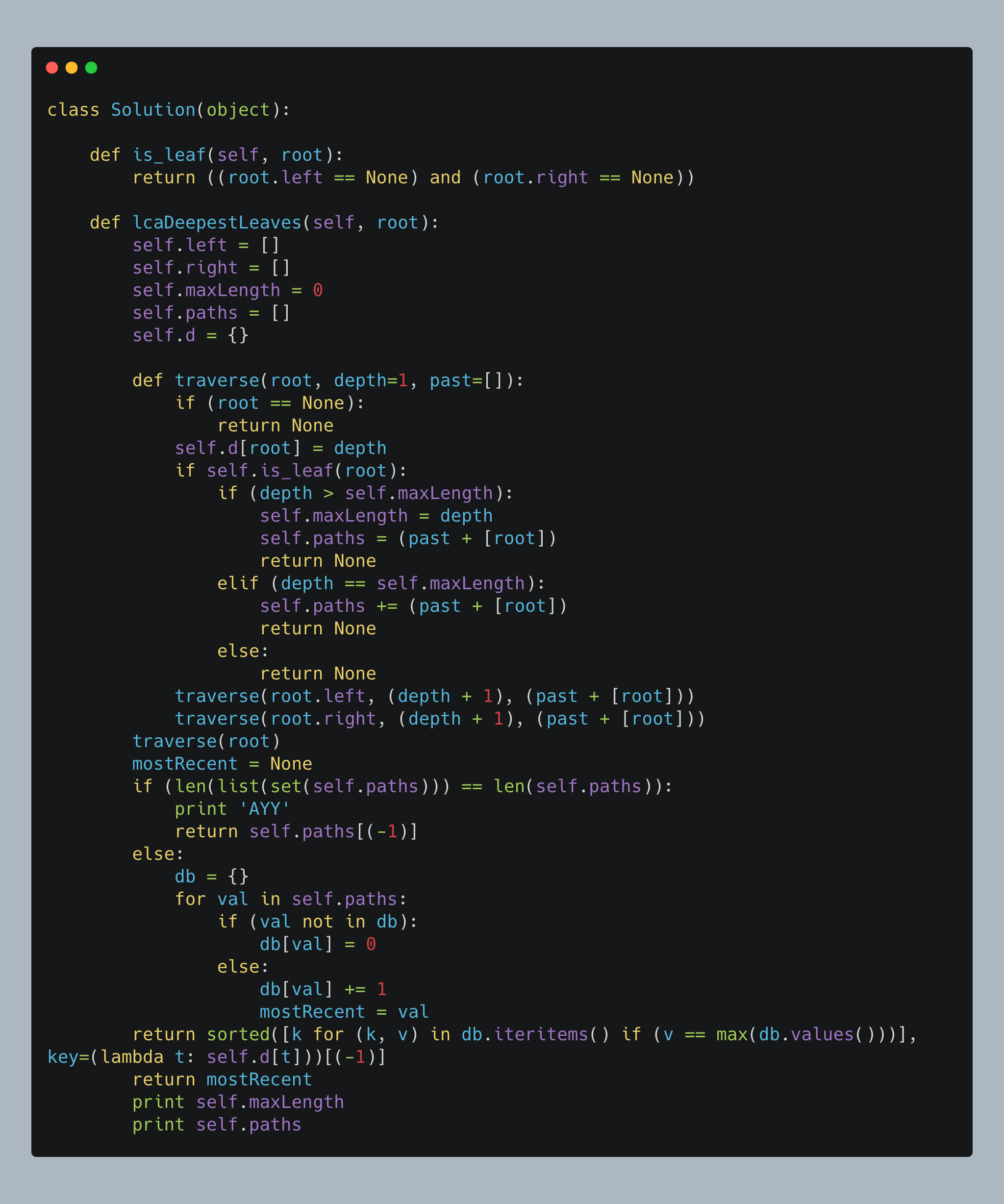The width and height of the screenshot is (1004, 1204).
Task: Click the red close dot
Action: coord(52,68)
